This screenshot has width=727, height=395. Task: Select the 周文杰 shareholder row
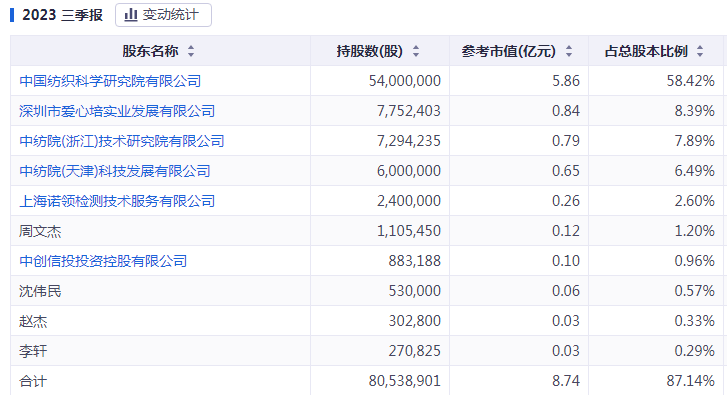(366, 231)
